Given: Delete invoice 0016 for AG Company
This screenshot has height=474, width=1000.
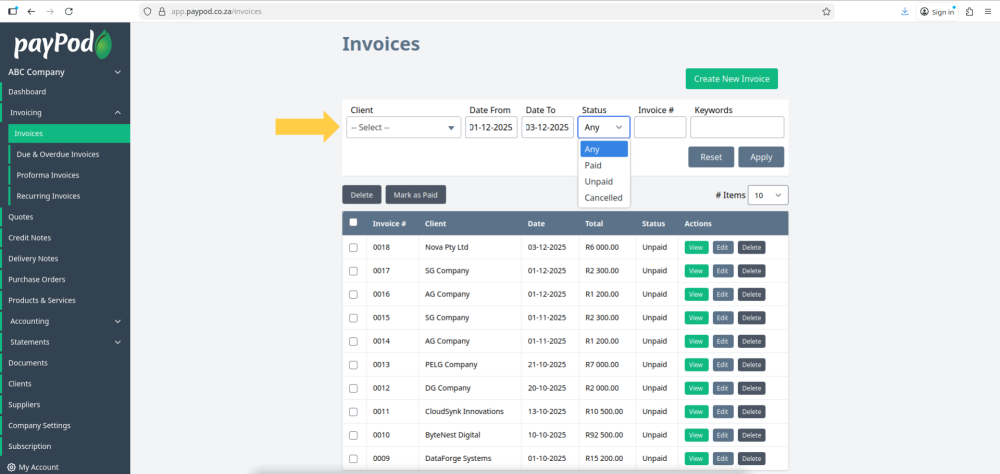Looking at the screenshot, I should pos(751,295).
